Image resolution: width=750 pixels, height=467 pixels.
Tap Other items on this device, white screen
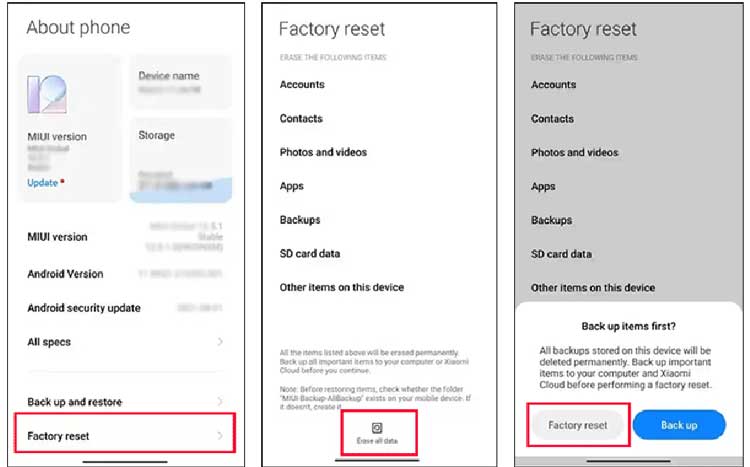(x=342, y=287)
